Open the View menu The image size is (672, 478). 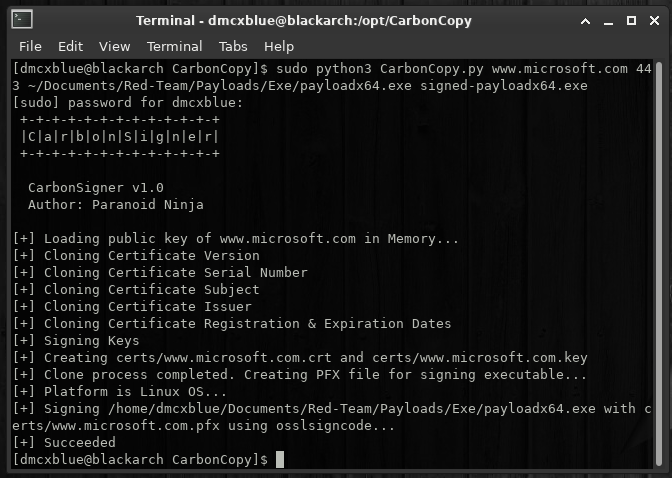pyautogui.click(x=114, y=46)
